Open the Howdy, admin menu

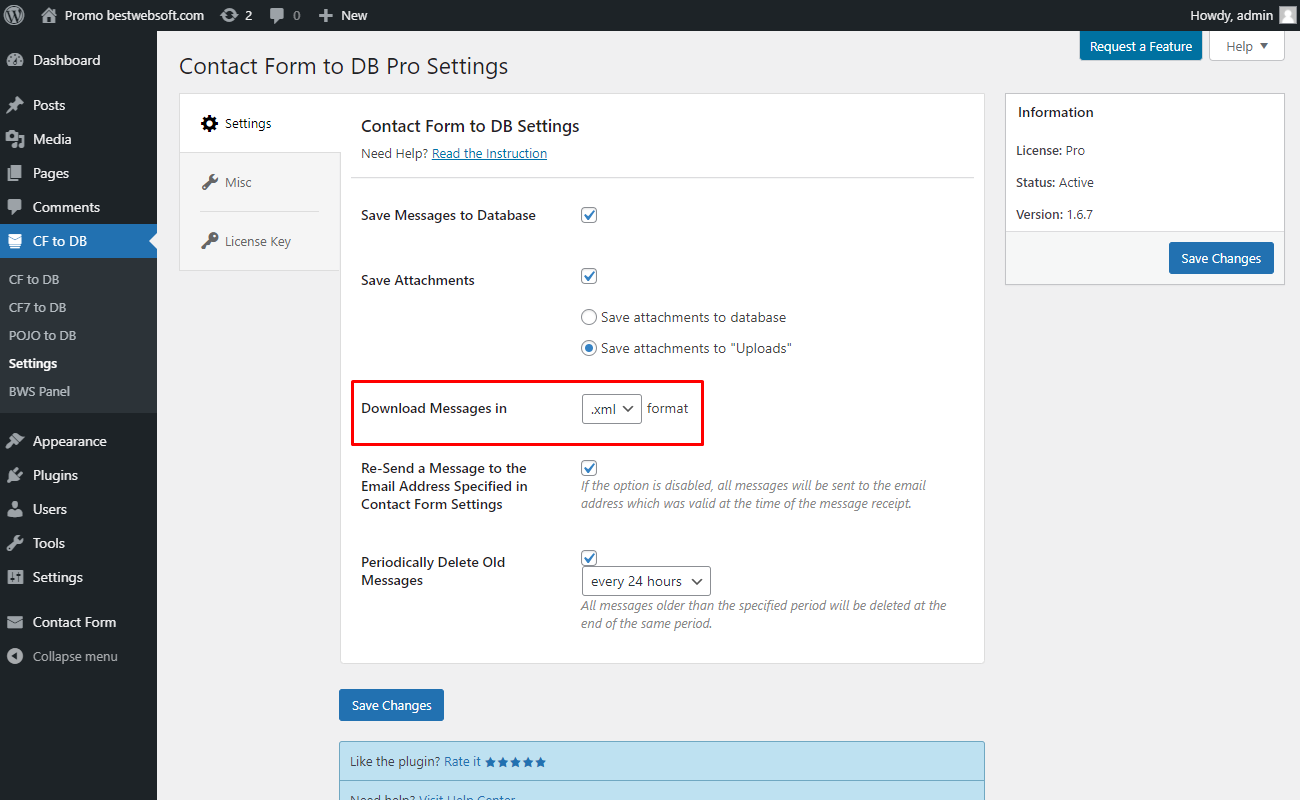(1243, 15)
